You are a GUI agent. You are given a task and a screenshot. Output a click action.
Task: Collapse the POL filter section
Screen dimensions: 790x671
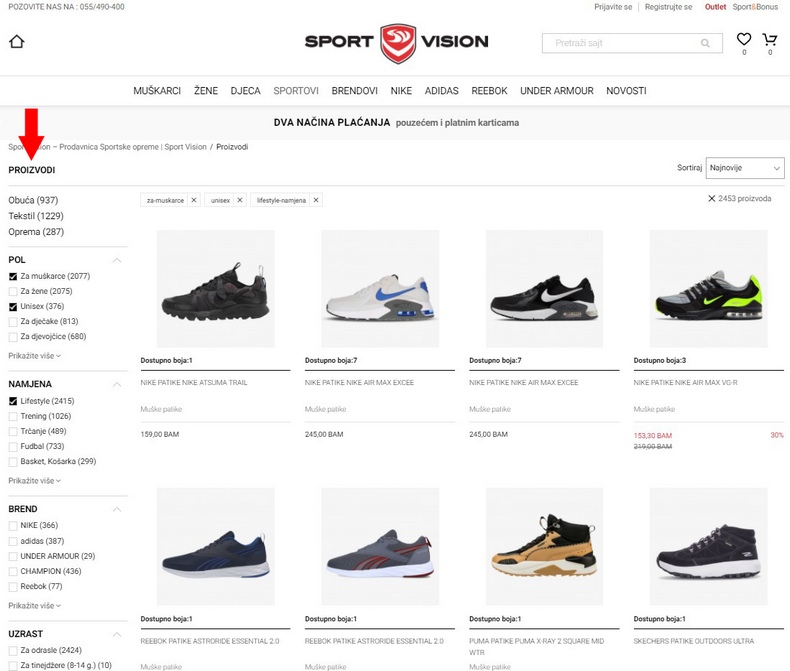117,260
